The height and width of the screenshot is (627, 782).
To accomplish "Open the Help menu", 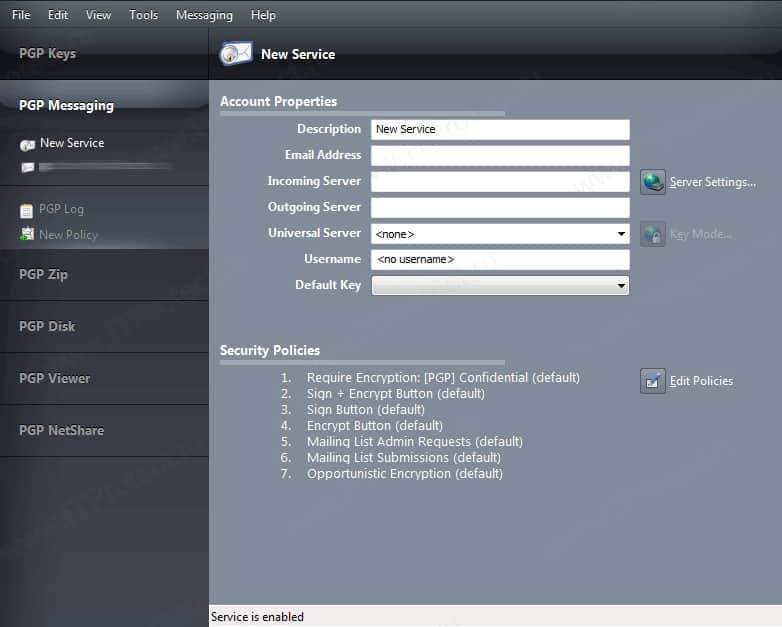I will tap(263, 15).
